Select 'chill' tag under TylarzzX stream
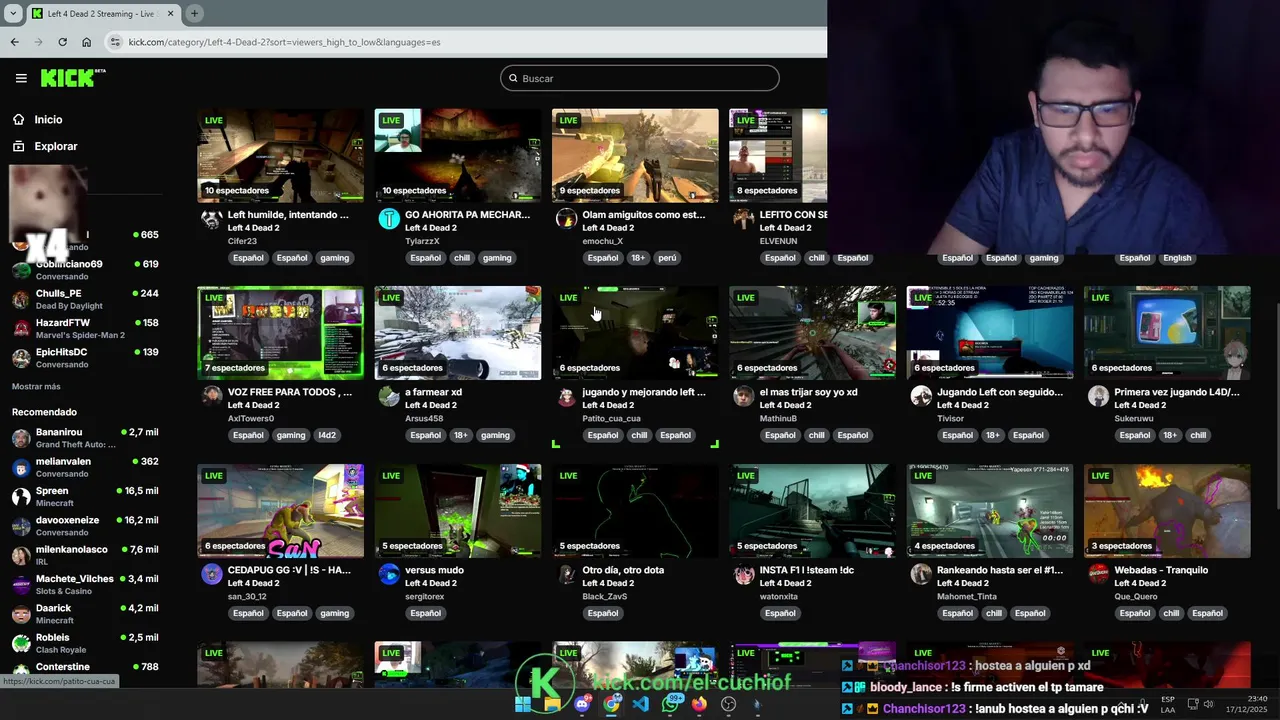The height and width of the screenshot is (720, 1280). (x=461, y=258)
